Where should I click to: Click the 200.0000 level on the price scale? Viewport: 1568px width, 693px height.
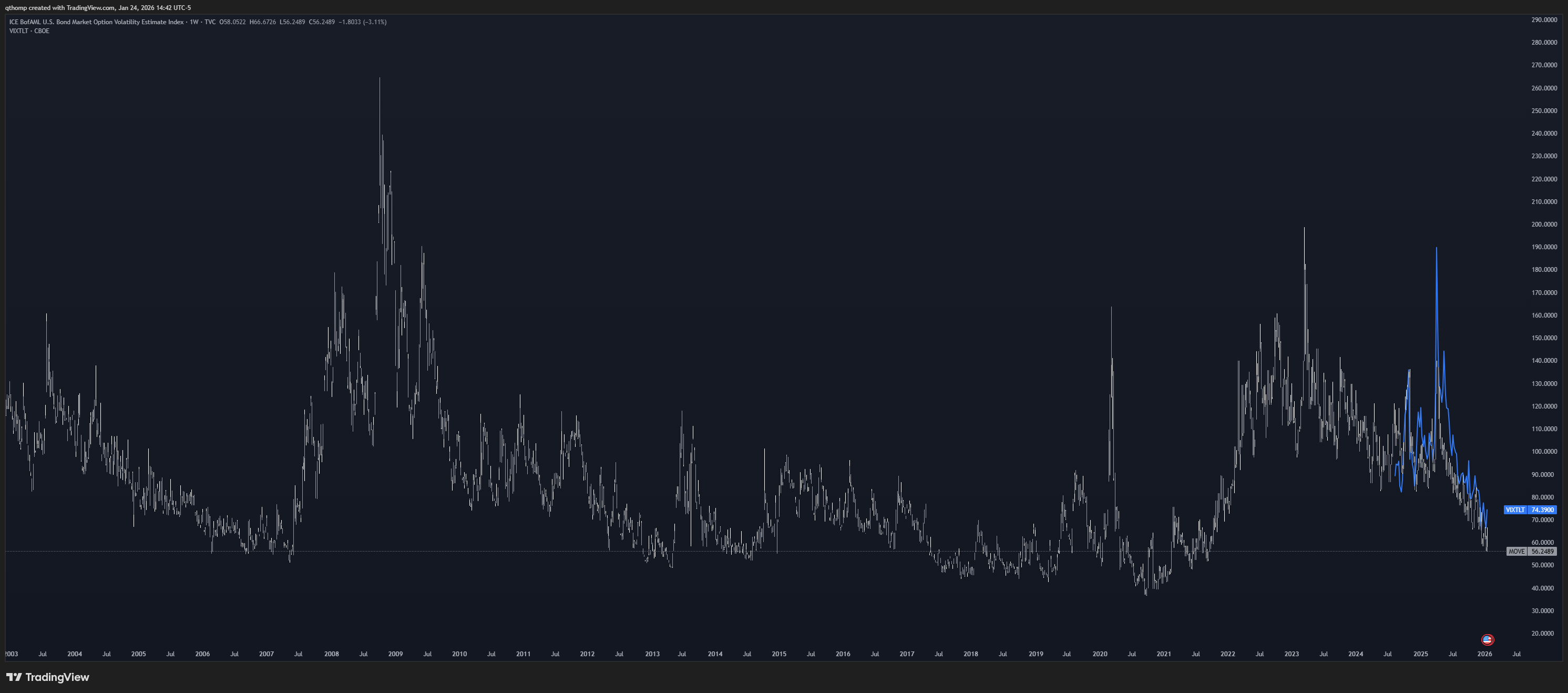pyautogui.click(x=1544, y=224)
